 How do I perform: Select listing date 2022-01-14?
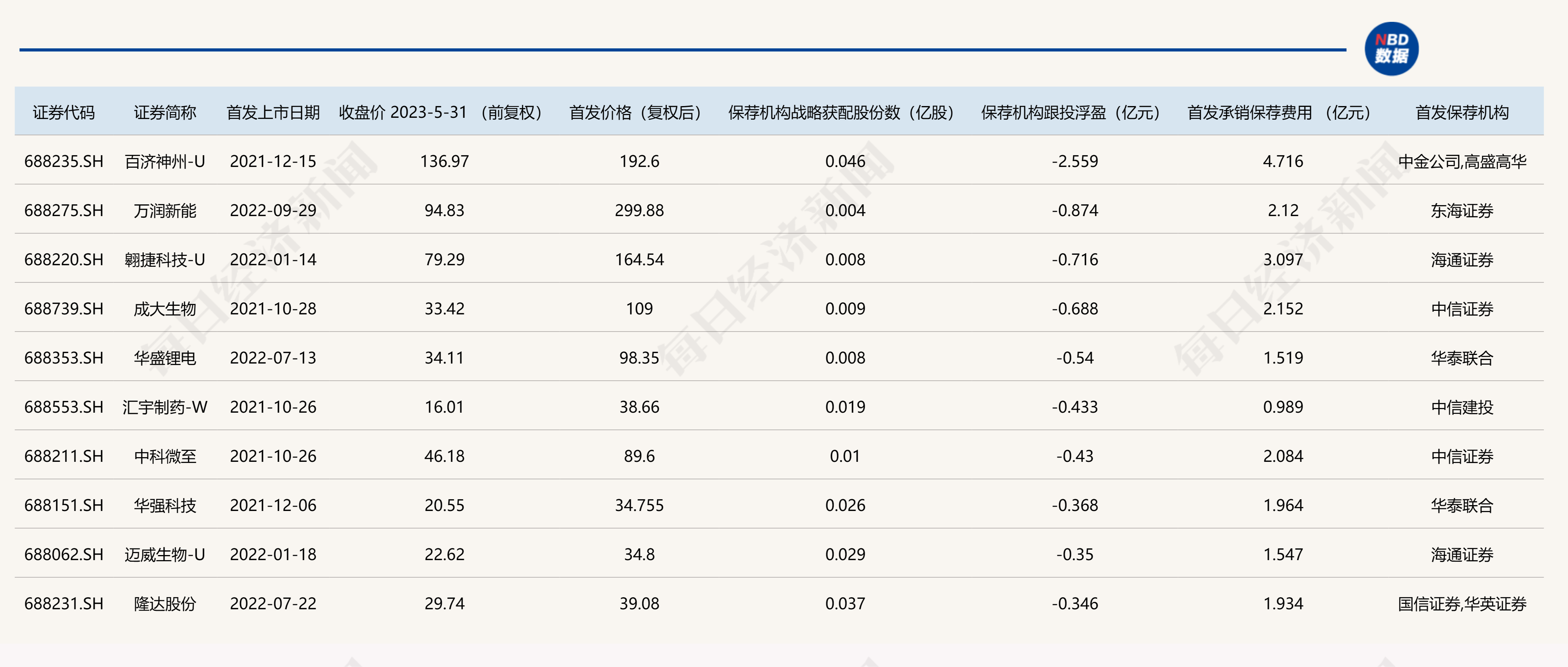pos(273,260)
